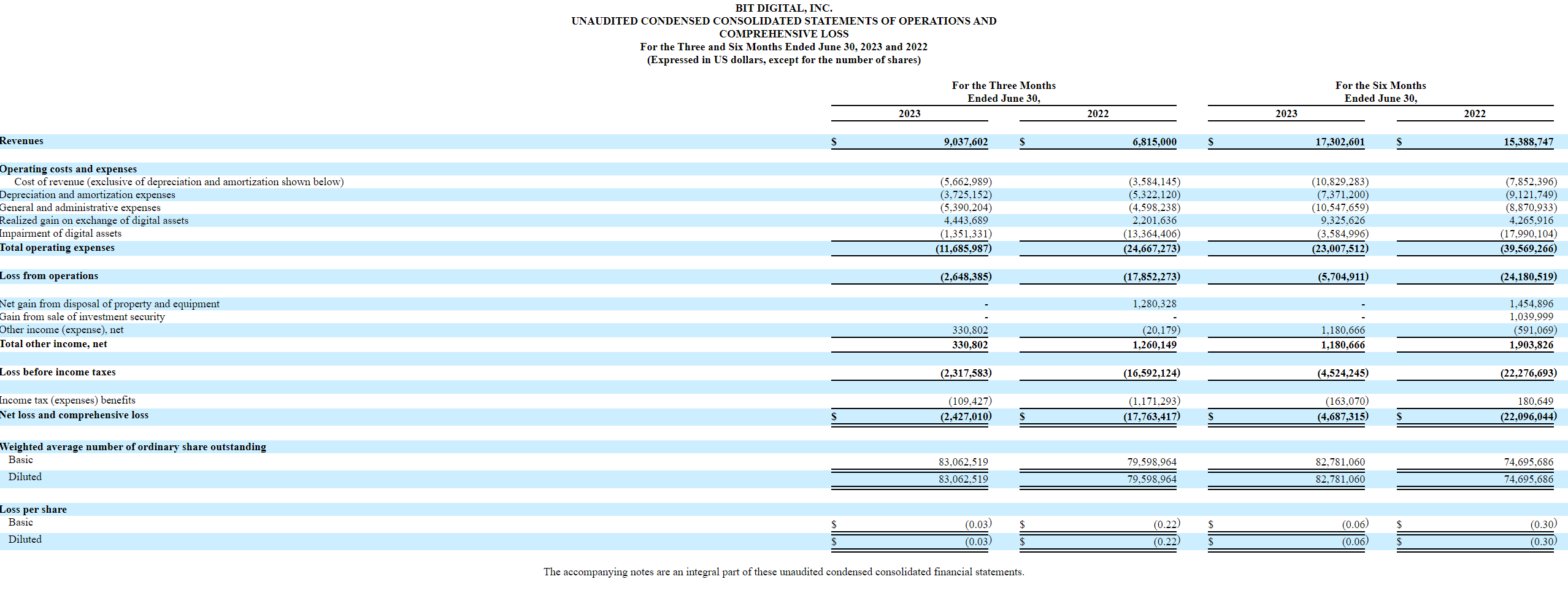Select 'Gain from sale of investment security'
Image resolution: width=1568 pixels, height=598 pixels.
pos(82,316)
